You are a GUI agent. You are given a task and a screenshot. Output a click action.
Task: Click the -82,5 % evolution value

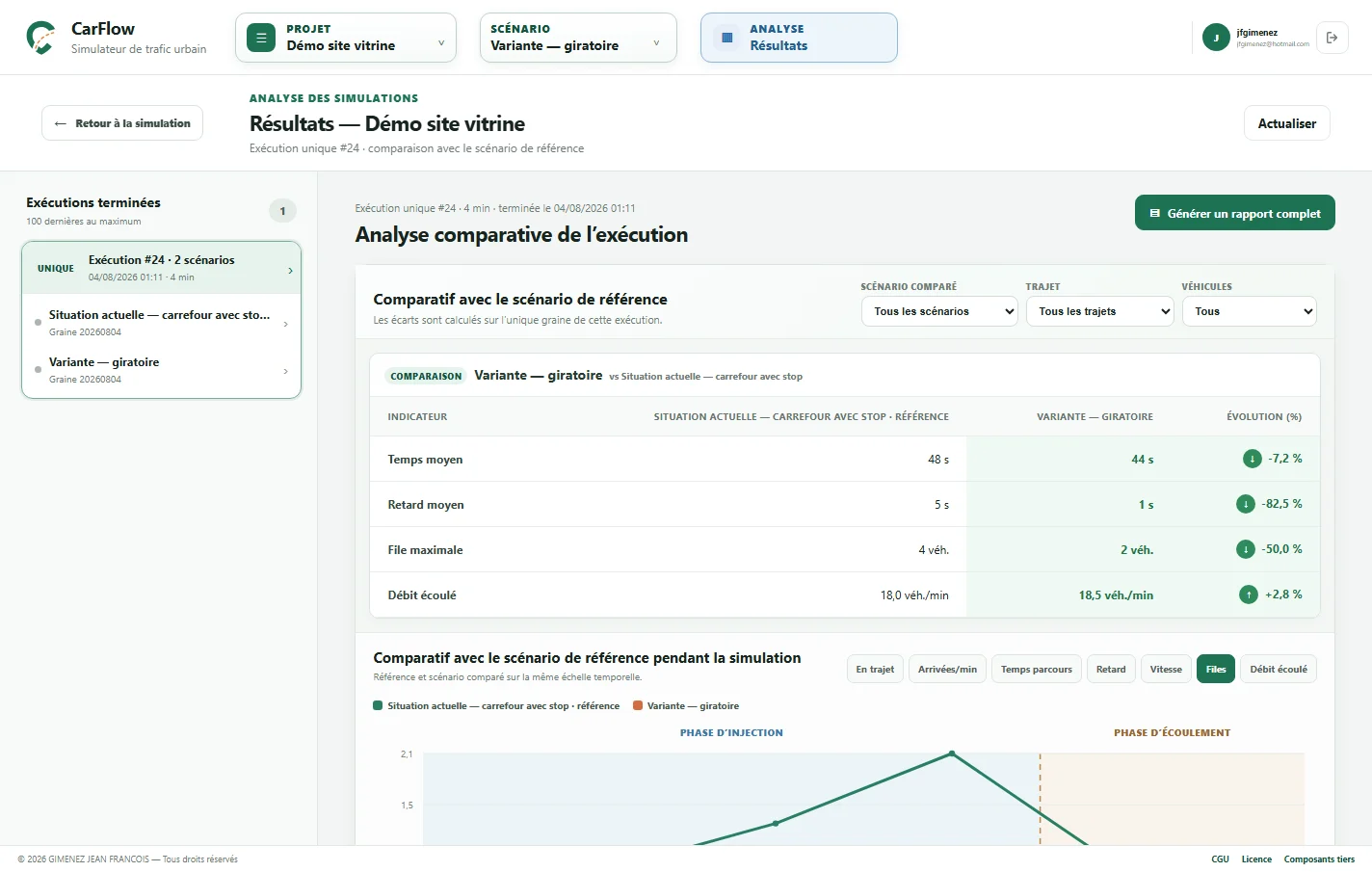click(x=1281, y=504)
